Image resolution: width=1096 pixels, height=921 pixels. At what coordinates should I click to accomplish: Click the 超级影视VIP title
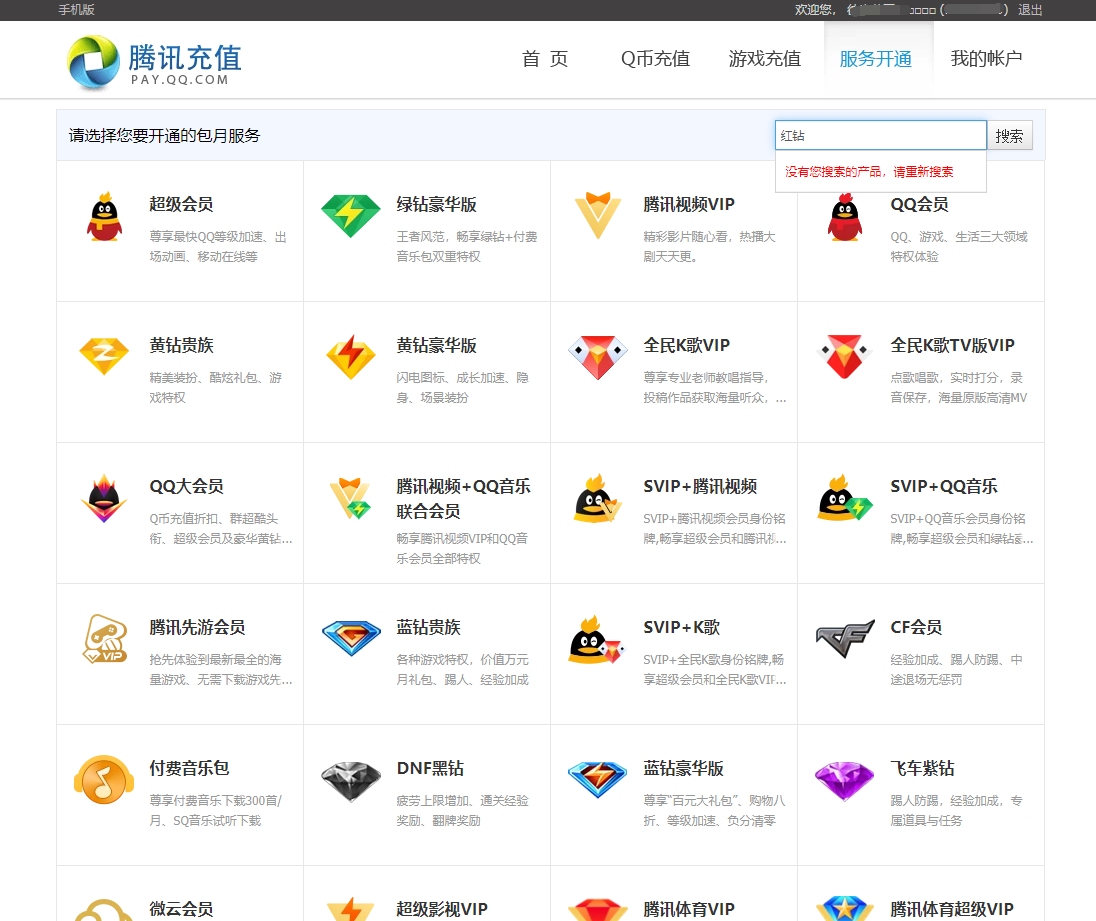442,909
